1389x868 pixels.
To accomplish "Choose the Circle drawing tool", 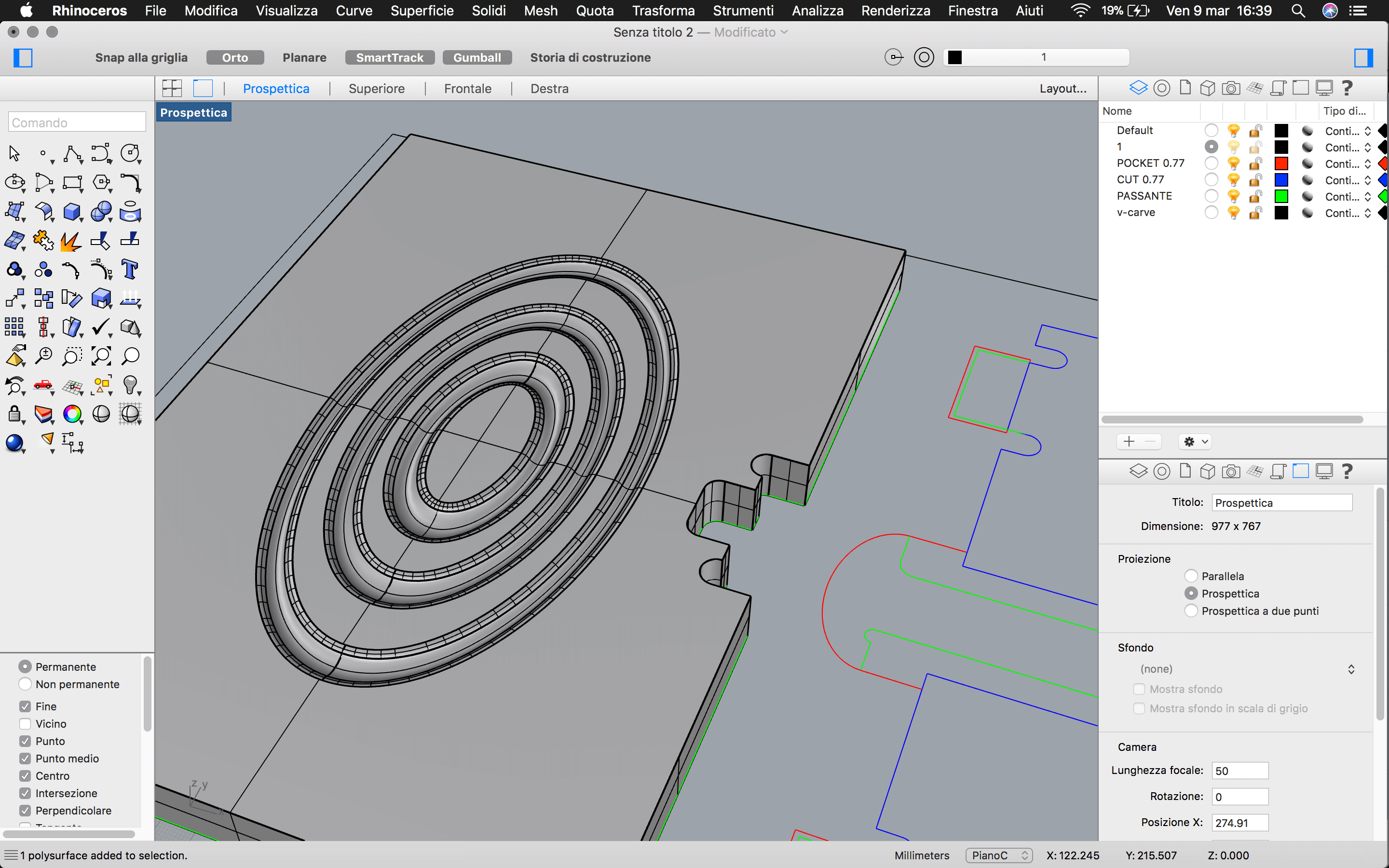I will (130, 154).
